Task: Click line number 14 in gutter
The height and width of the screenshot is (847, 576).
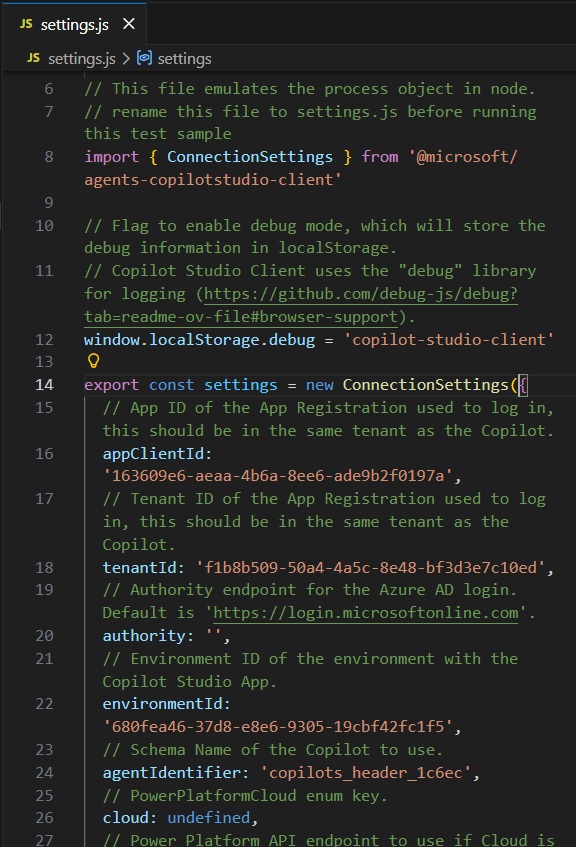Action: pos(44,385)
